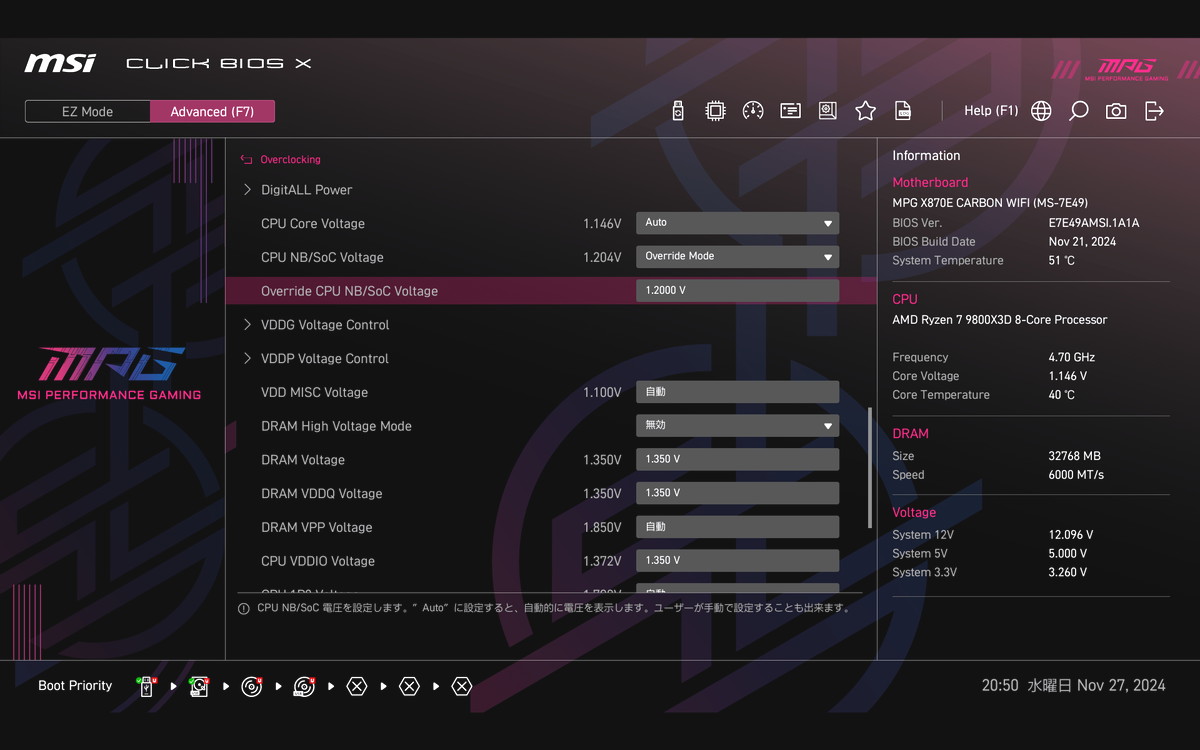
Task: Select the Override CPU NB/SoC Voltage label
Action: point(349,292)
